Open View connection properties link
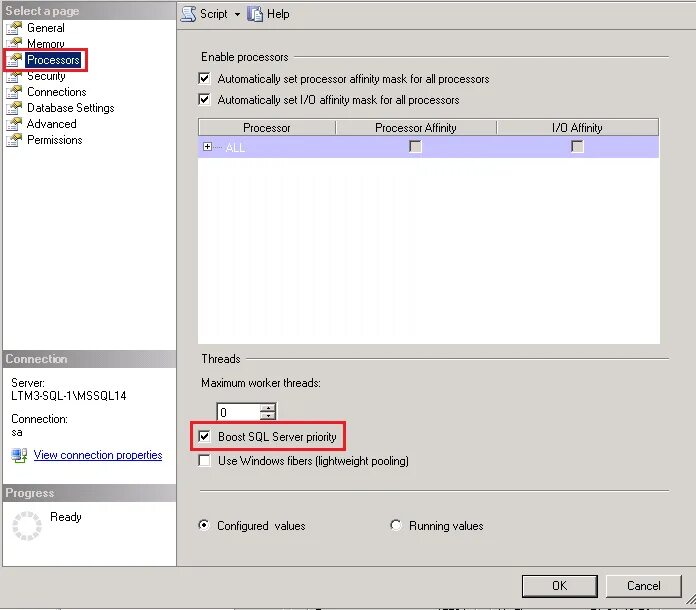The image size is (696, 610). coord(98,455)
